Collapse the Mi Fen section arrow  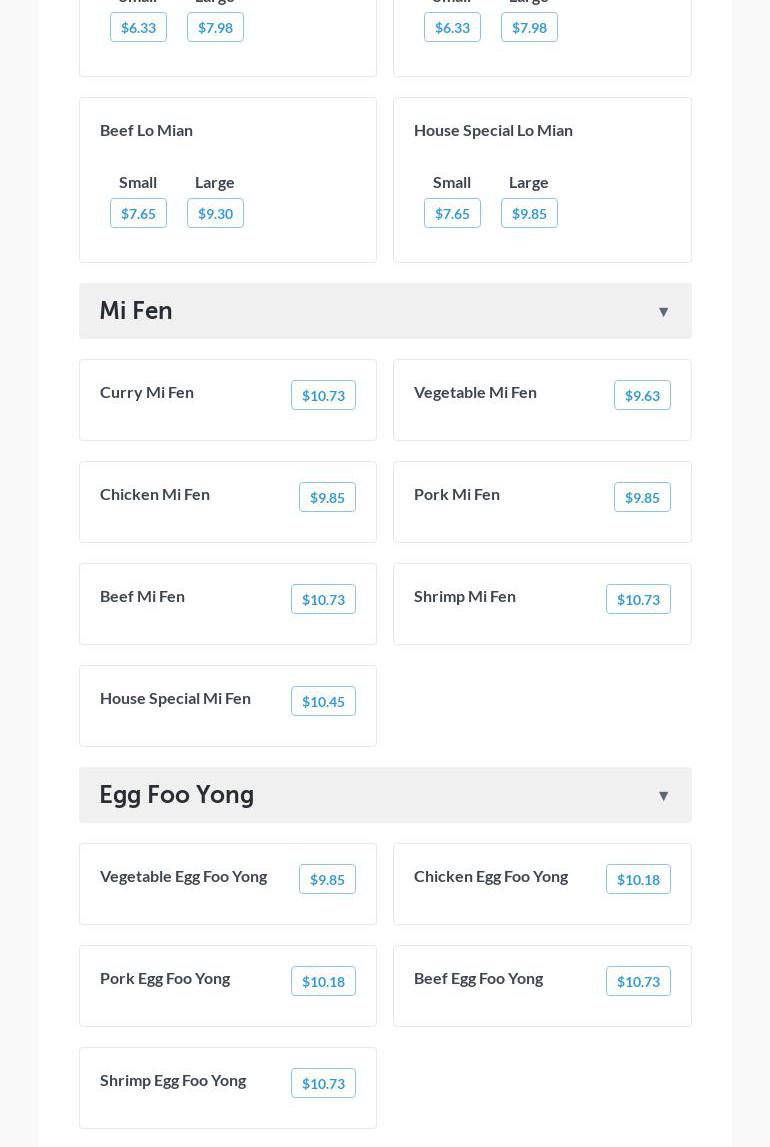[663, 312]
